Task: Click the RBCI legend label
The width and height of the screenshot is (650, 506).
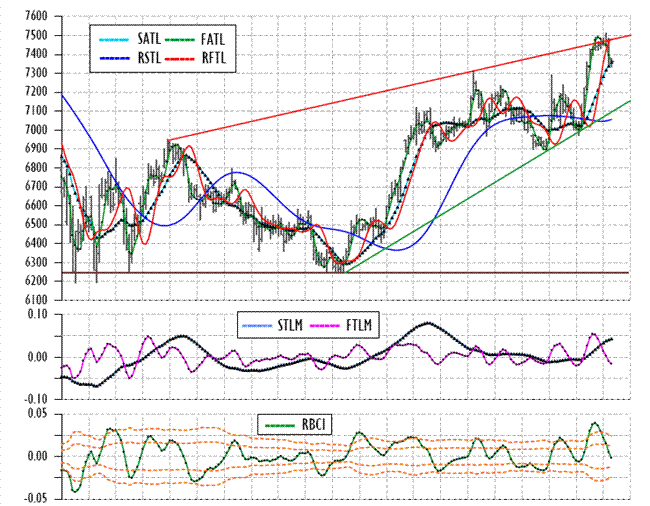Action: click(314, 424)
